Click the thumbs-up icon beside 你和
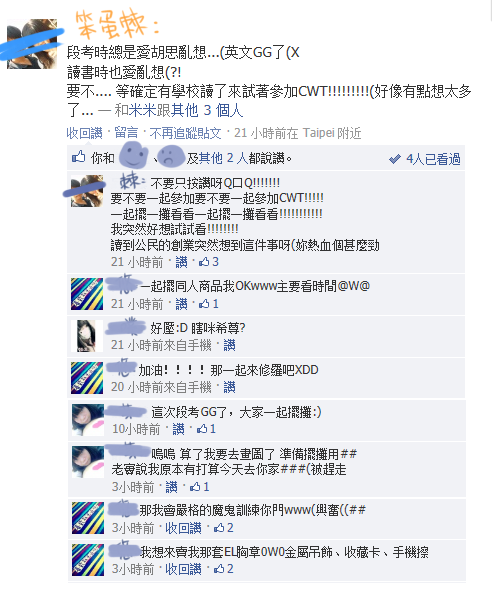 (x=78, y=157)
